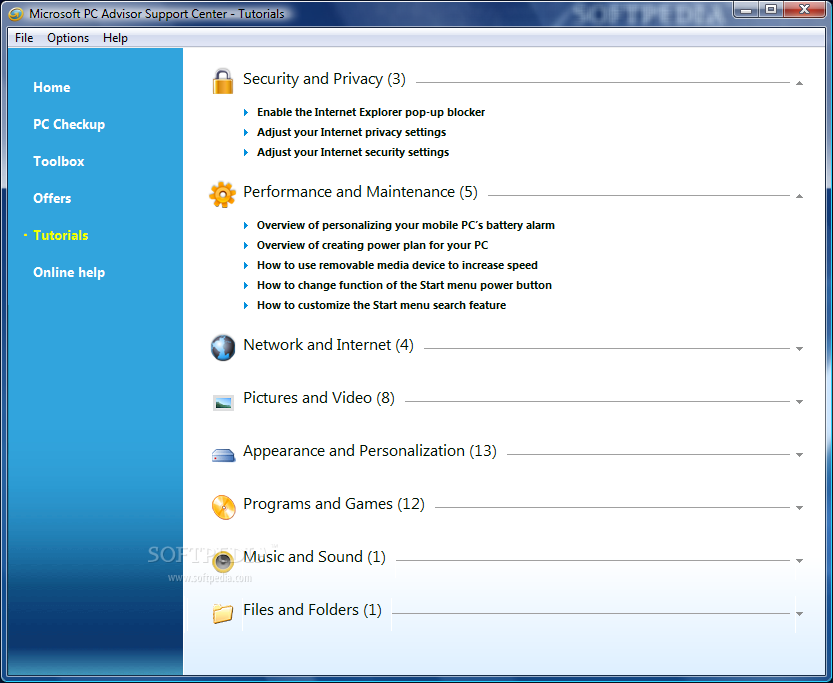Open customize Start menu search feature tutorial
Image resolution: width=833 pixels, height=683 pixels.
coord(381,305)
